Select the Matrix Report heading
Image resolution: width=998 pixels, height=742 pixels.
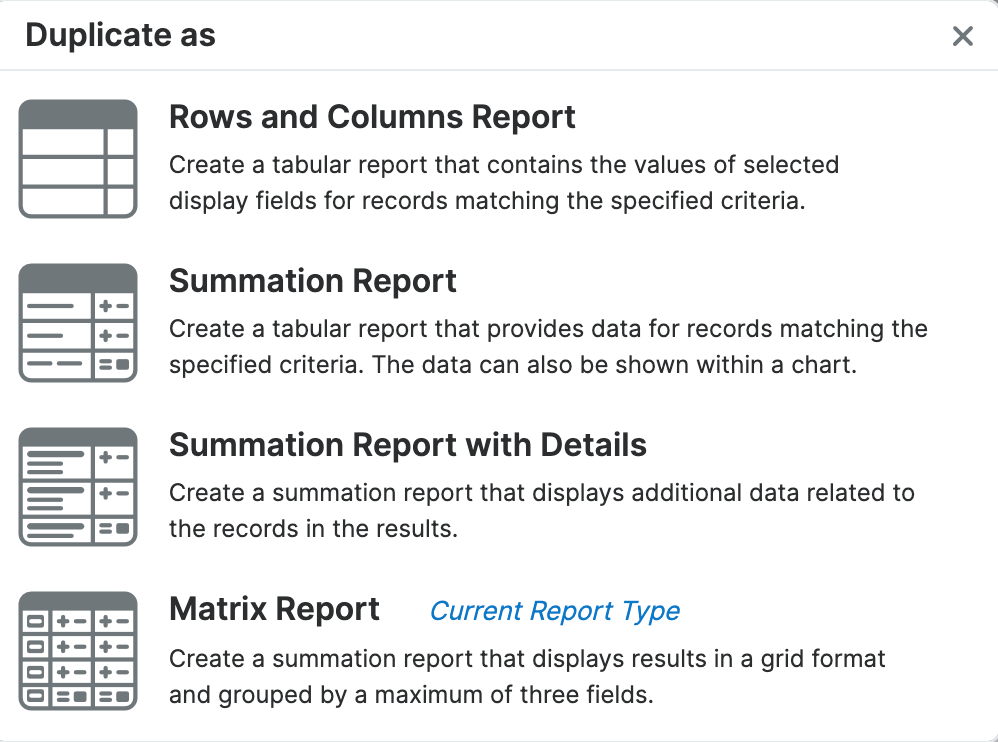(274, 609)
